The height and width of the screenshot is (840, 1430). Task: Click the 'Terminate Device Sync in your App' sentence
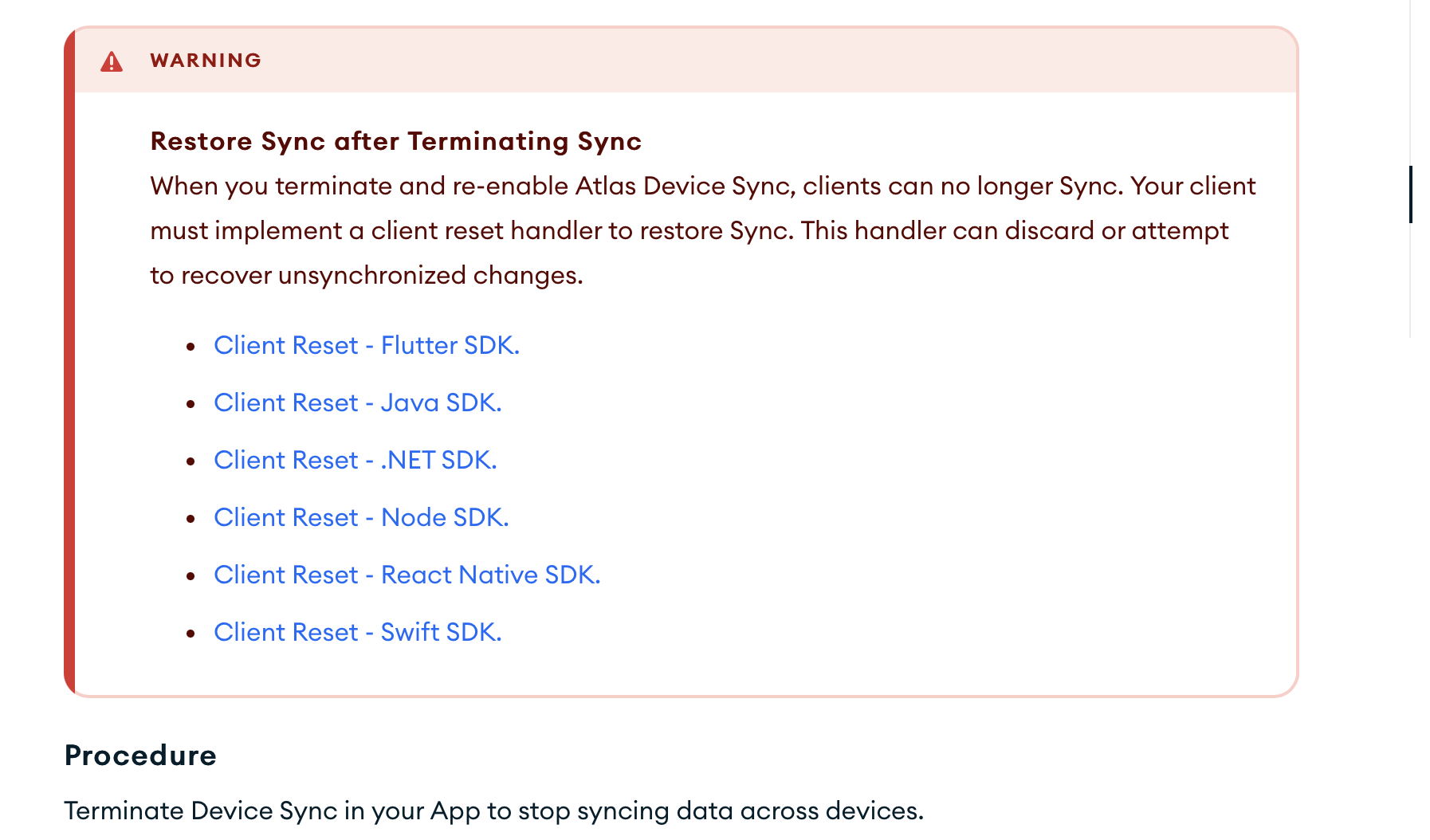[x=271, y=811]
